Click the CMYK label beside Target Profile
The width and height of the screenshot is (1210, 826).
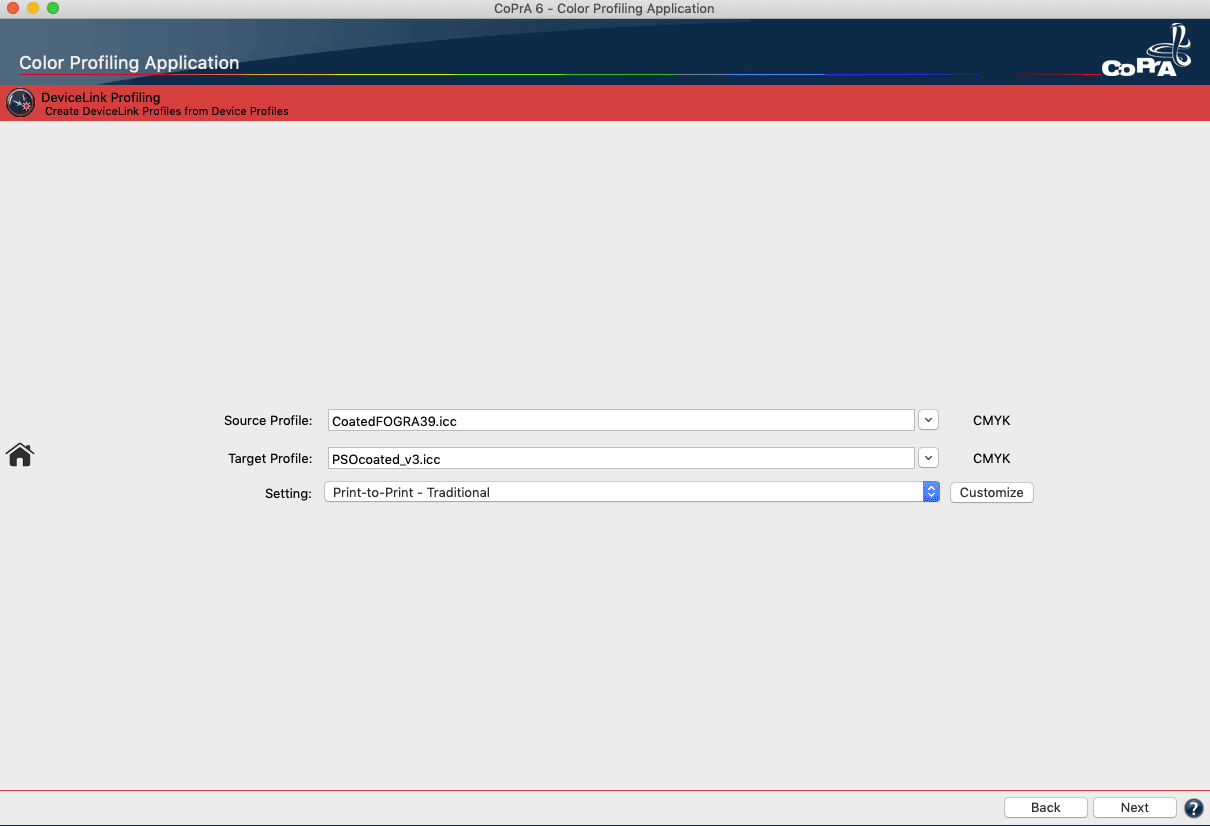pos(992,459)
